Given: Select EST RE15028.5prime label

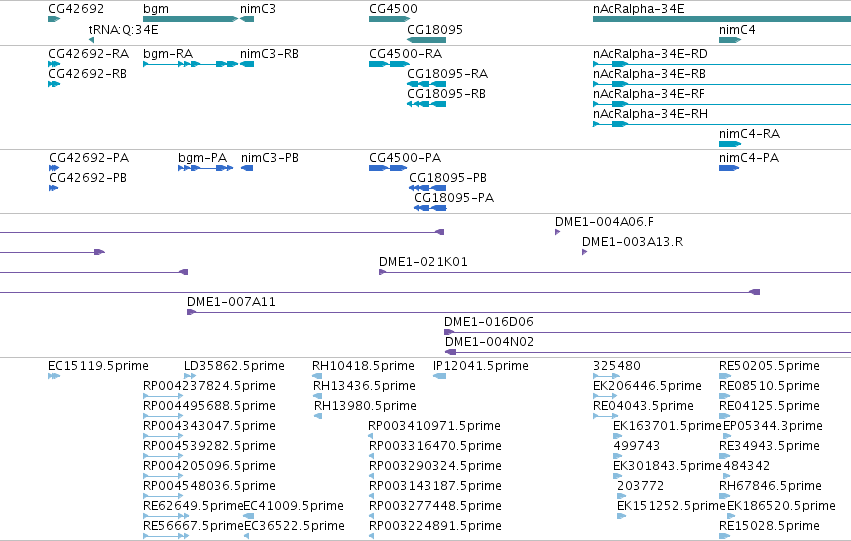Looking at the screenshot, I should [769, 527].
